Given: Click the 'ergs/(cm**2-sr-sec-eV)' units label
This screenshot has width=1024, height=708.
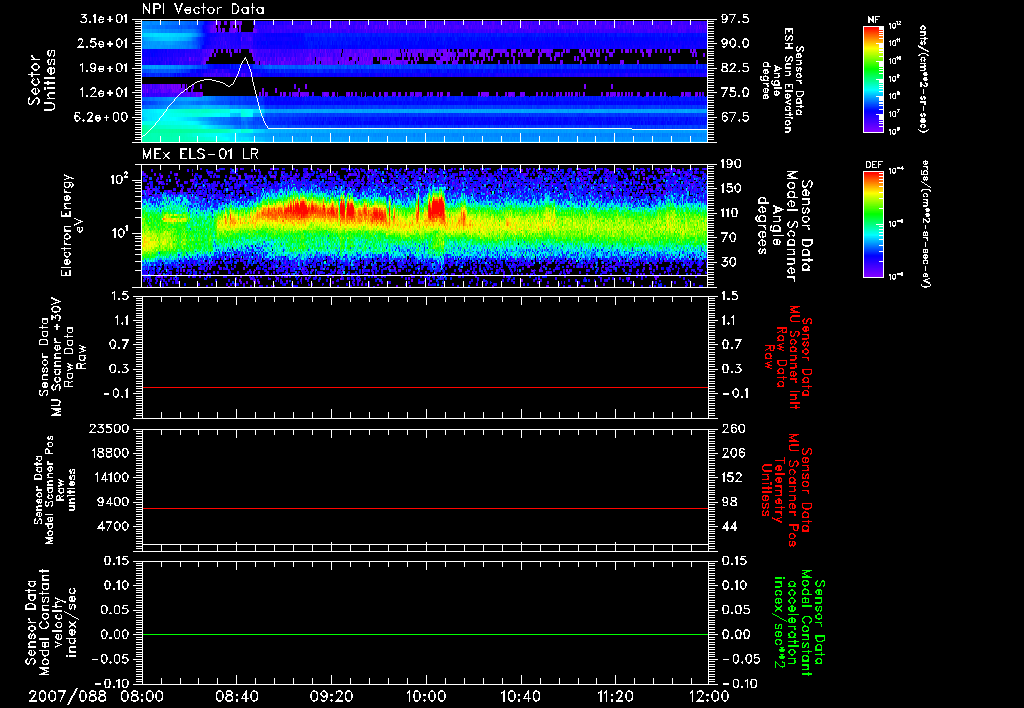Looking at the screenshot, I should coord(925,225).
